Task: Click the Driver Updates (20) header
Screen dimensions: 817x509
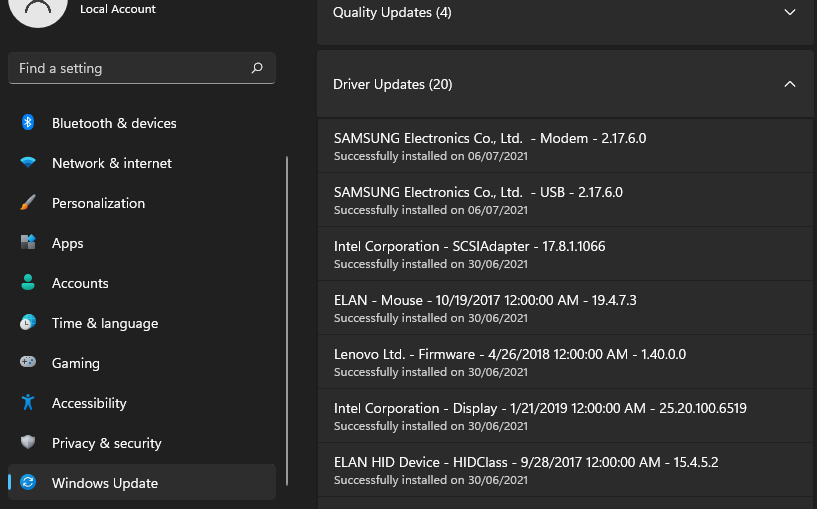Action: 392,84
